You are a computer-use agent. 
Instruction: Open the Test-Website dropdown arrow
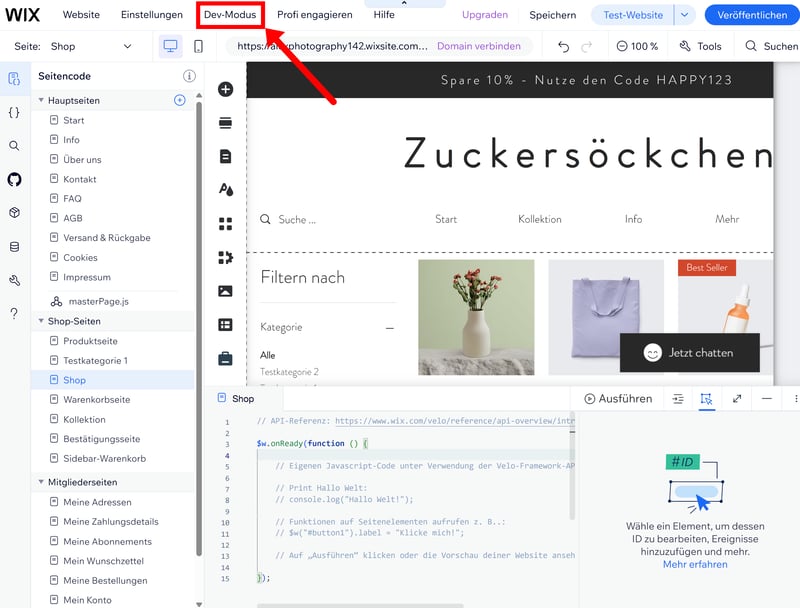point(685,15)
